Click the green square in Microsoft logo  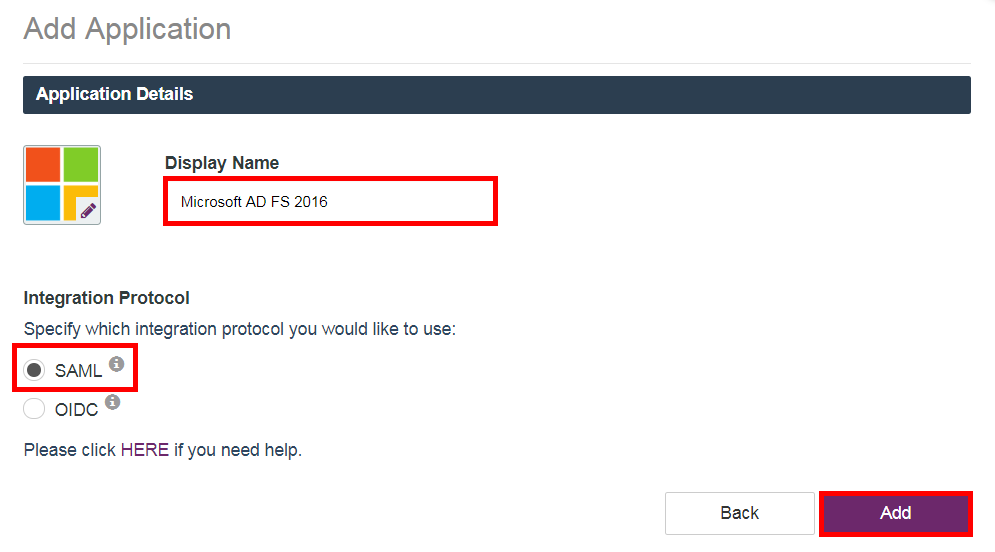click(81, 164)
